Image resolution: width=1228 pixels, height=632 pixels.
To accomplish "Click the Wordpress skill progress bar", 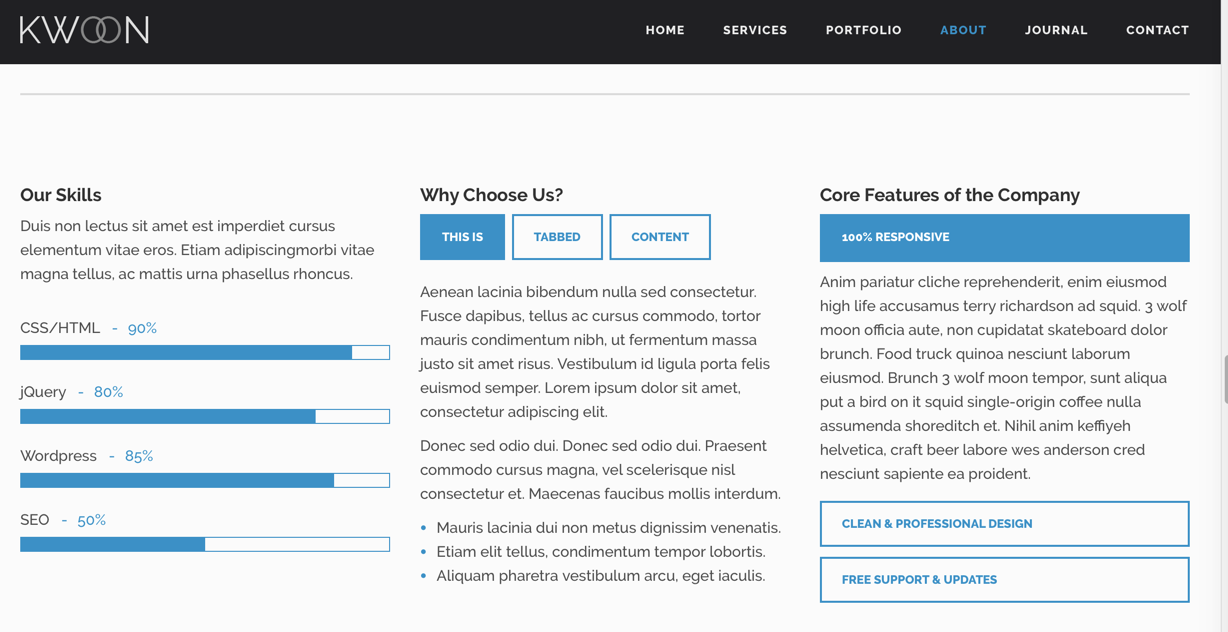I will [x=205, y=480].
